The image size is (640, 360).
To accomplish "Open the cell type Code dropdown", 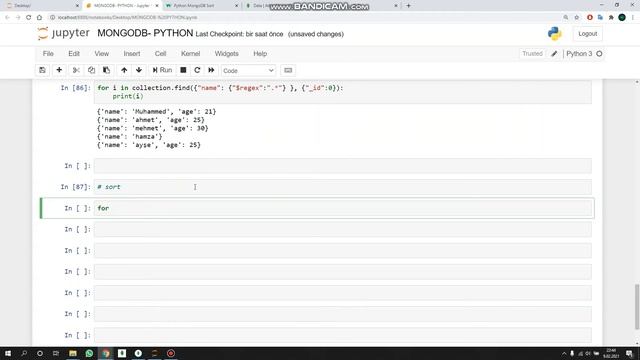I will click(248, 71).
